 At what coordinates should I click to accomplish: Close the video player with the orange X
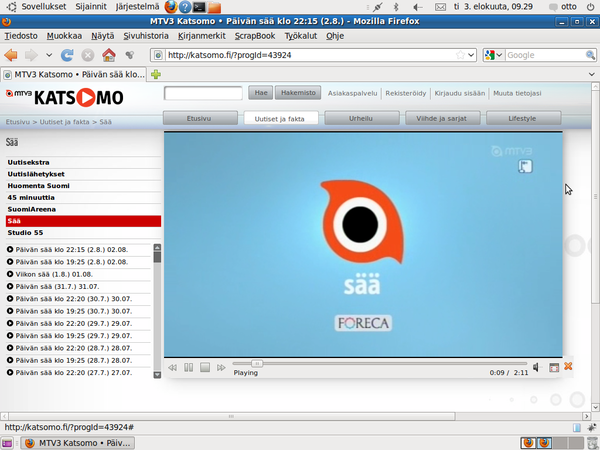coord(568,367)
